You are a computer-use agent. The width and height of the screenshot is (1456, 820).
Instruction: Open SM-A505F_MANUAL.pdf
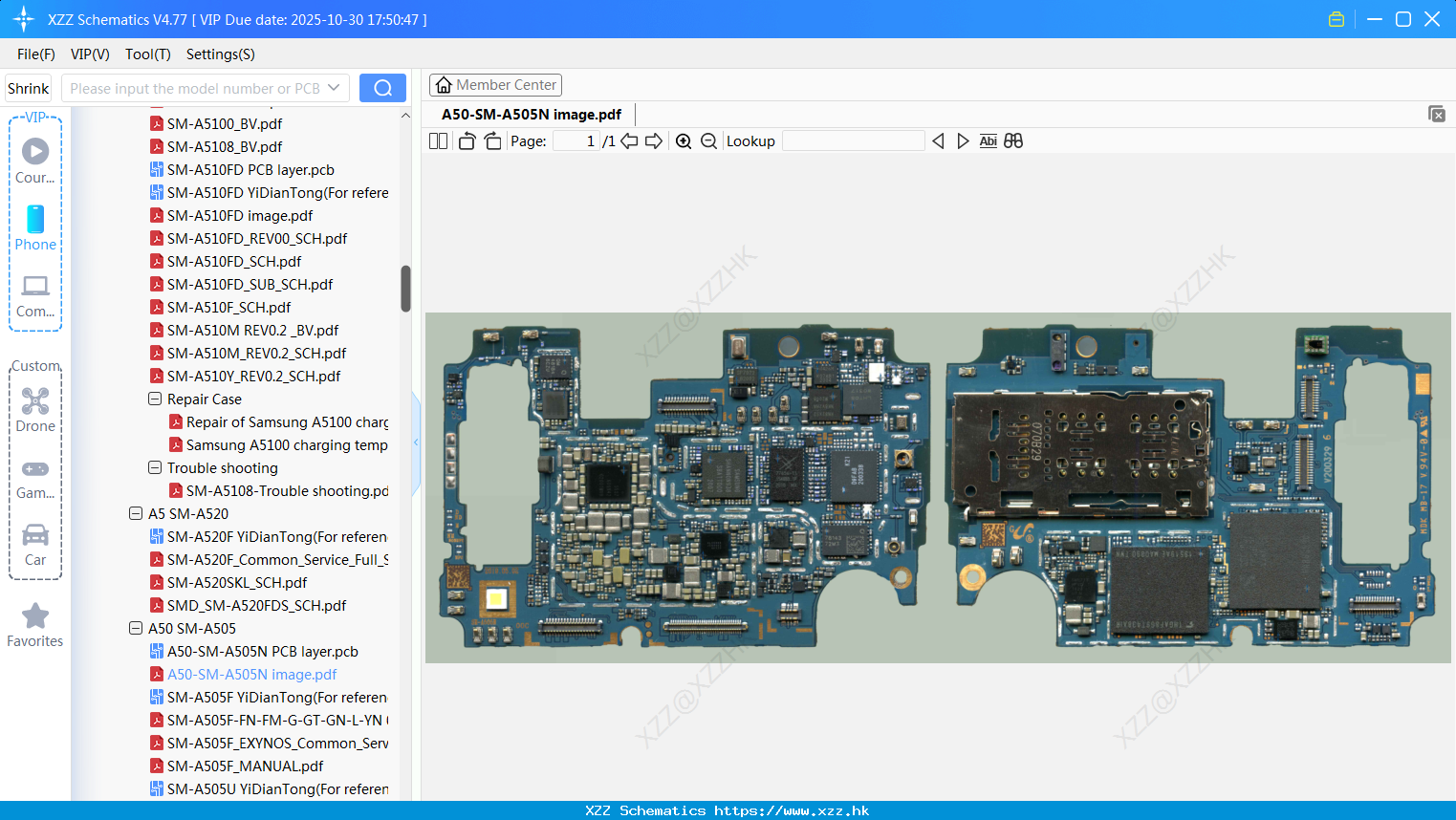(x=245, y=766)
